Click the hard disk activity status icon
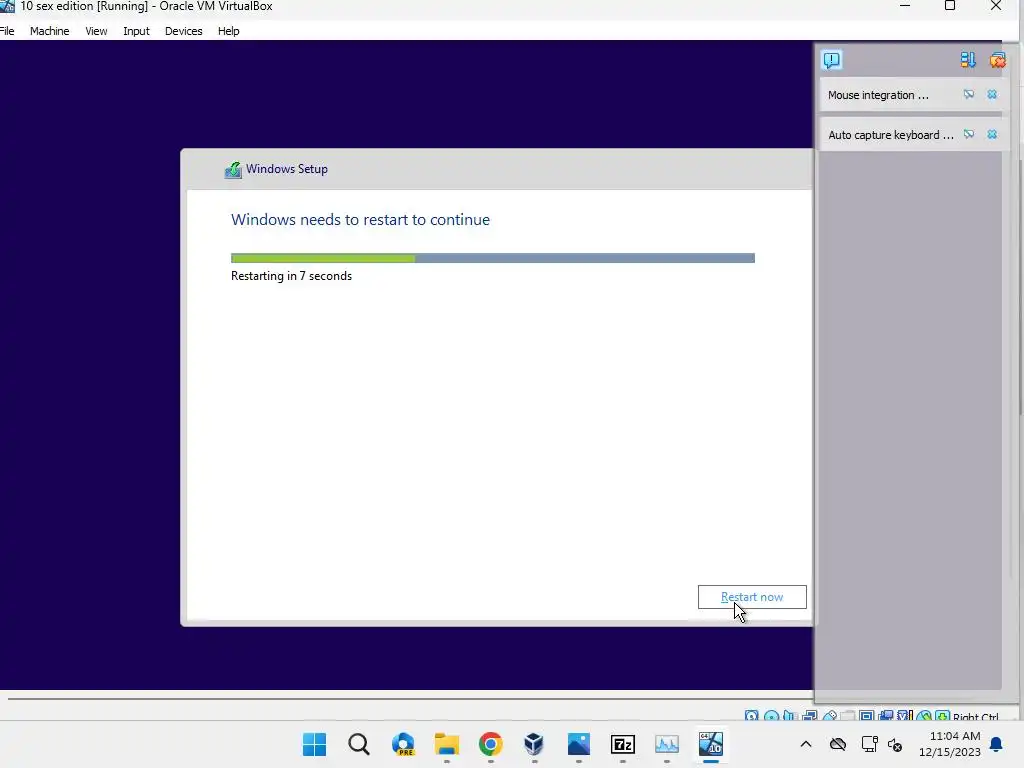This screenshot has height=768, width=1024. coord(751,716)
